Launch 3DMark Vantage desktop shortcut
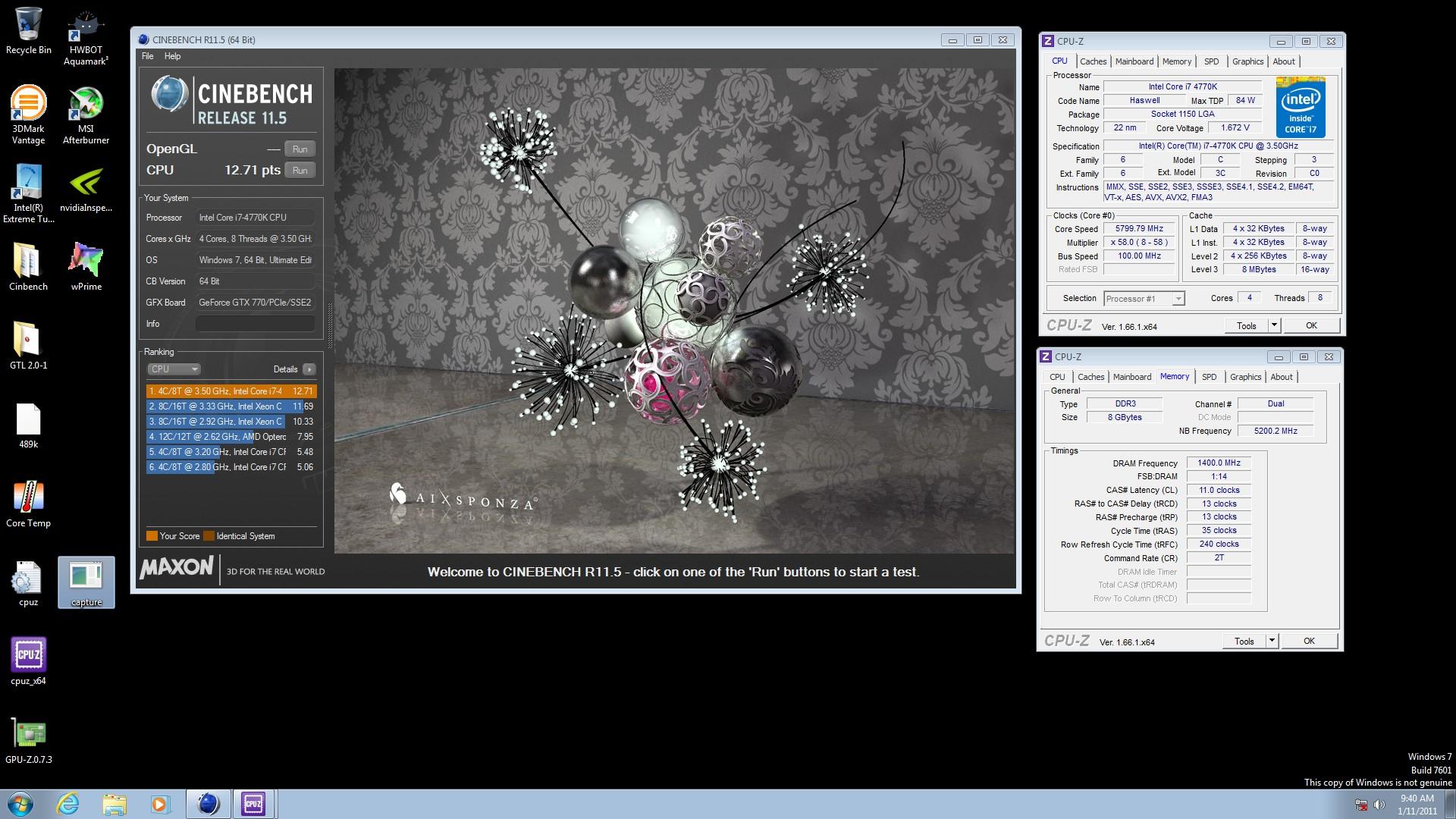 click(28, 115)
